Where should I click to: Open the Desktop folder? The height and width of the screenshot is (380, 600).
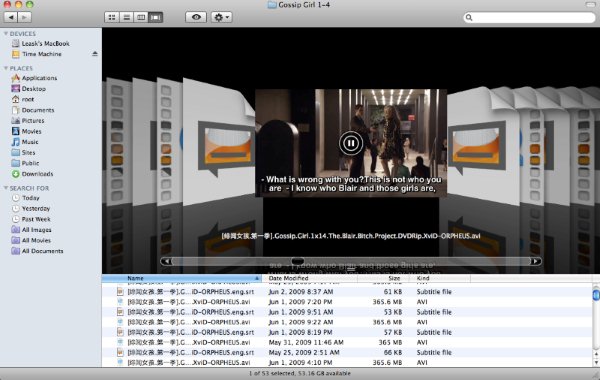[29, 89]
